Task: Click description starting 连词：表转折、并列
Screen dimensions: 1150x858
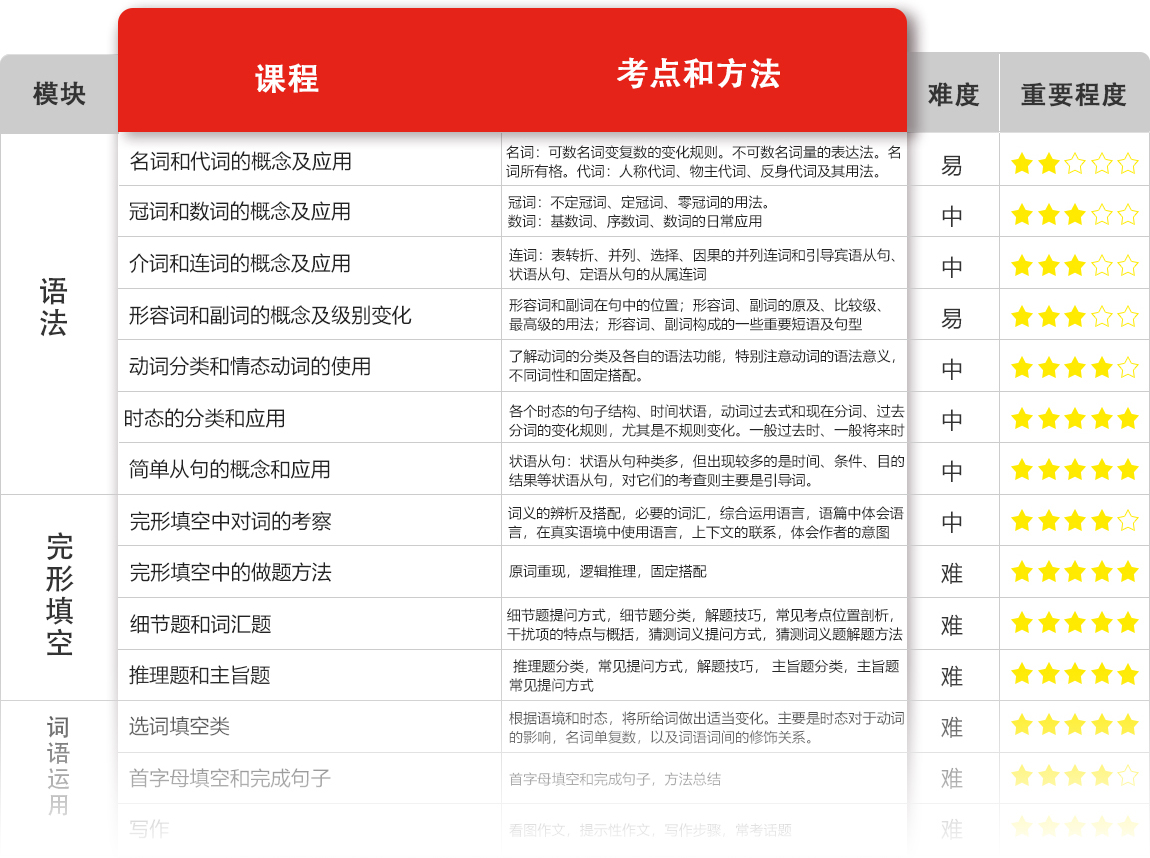Action: tap(703, 265)
